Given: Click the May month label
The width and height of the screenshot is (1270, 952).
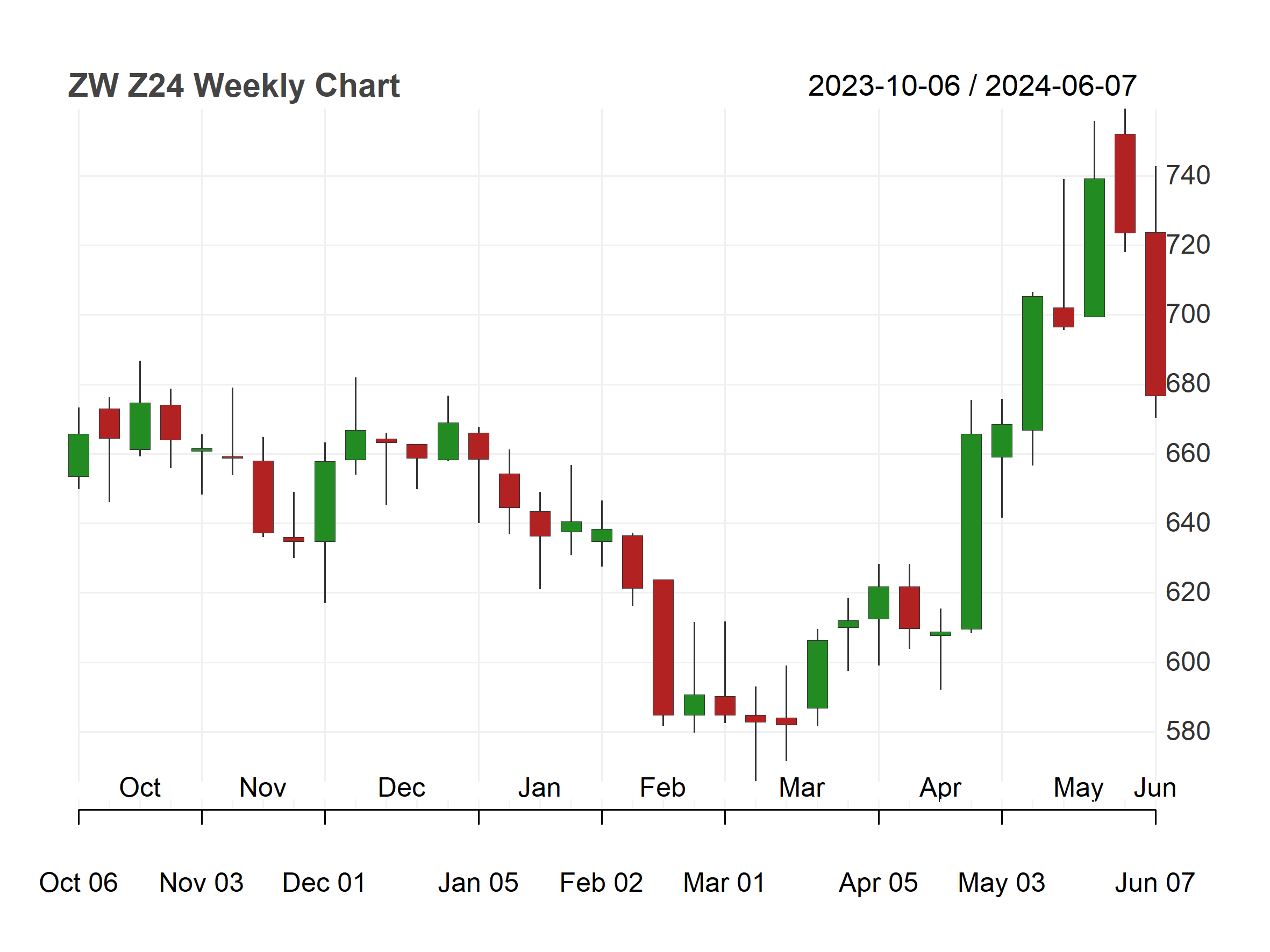Looking at the screenshot, I should 1079,789.
